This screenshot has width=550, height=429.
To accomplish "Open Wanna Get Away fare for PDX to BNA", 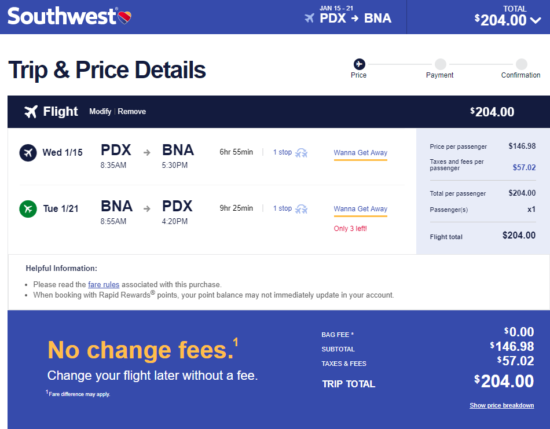I will (x=360, y=153).
